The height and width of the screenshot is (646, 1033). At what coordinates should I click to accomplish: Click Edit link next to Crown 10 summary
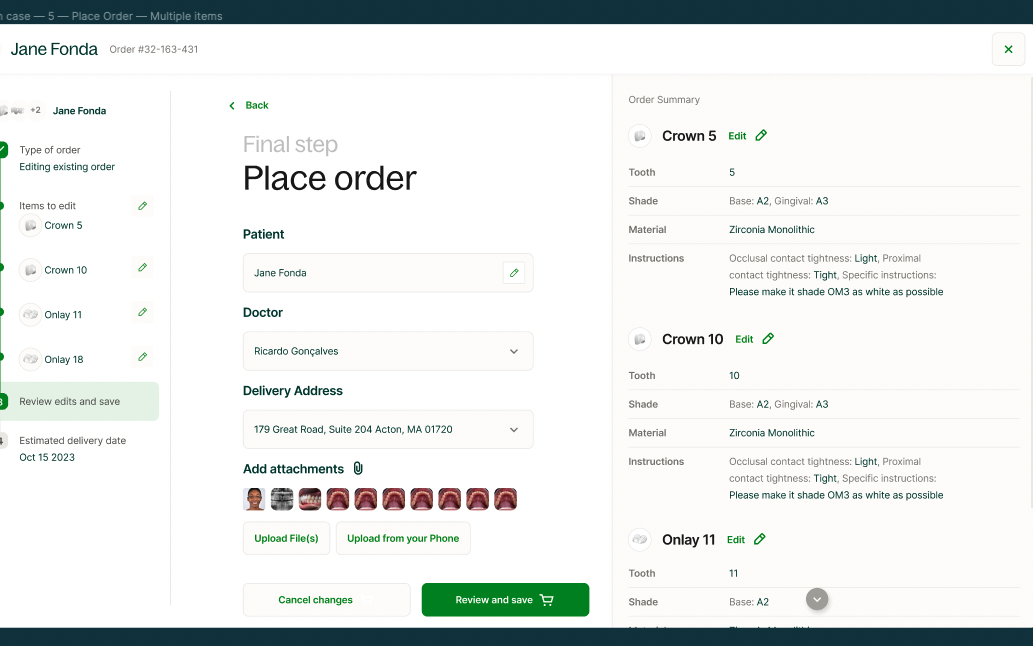pyautogui.click(x=744, y=339)
